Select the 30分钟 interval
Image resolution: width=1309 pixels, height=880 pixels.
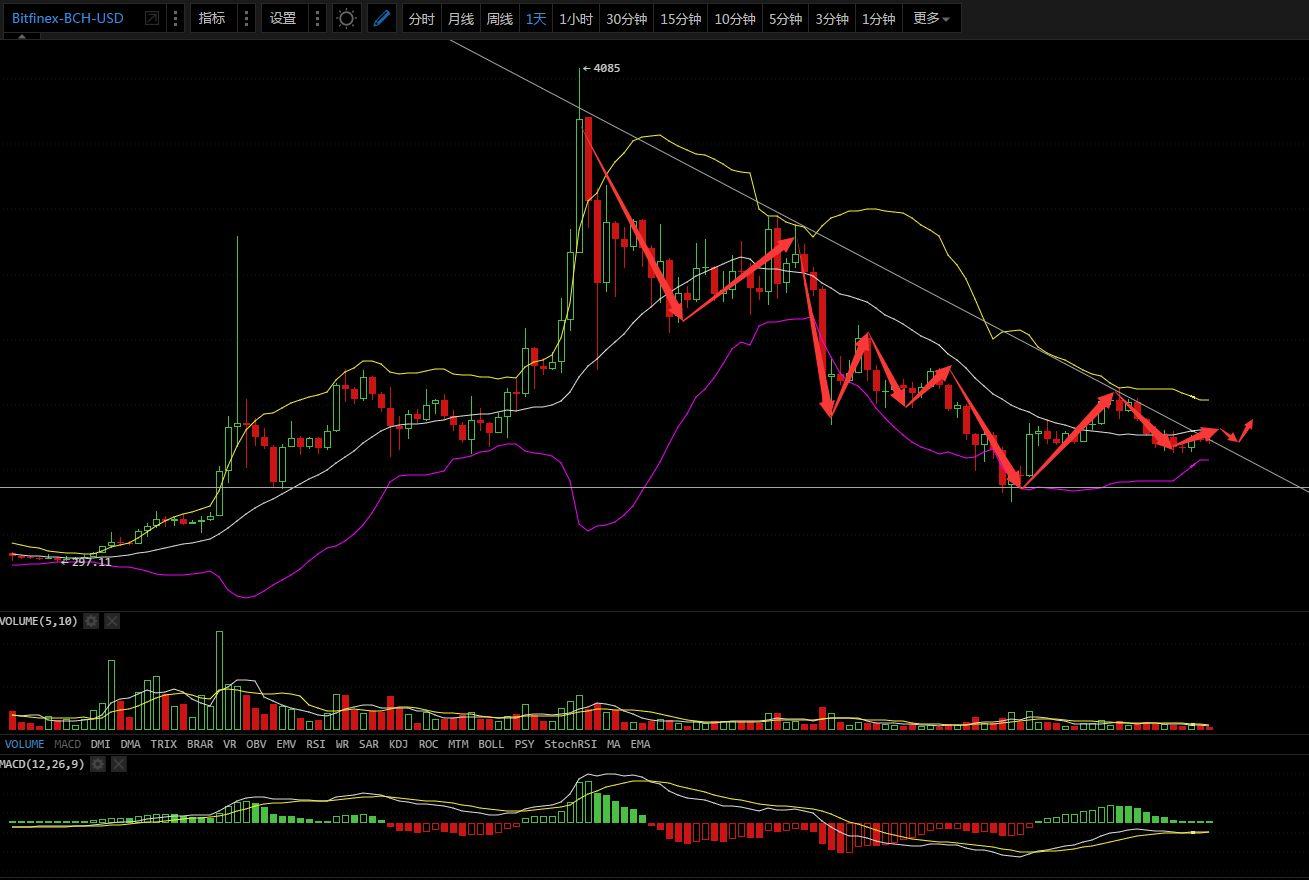click(627, 19)
